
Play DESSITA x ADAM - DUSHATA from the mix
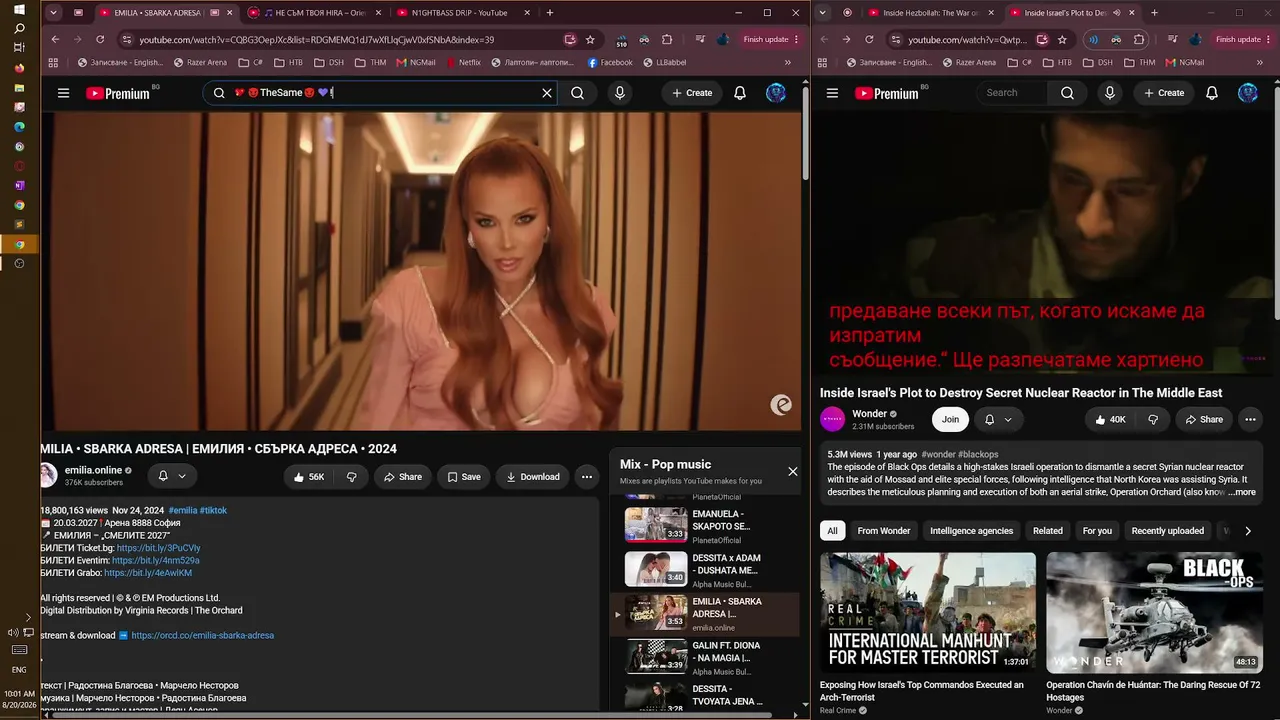706,569
